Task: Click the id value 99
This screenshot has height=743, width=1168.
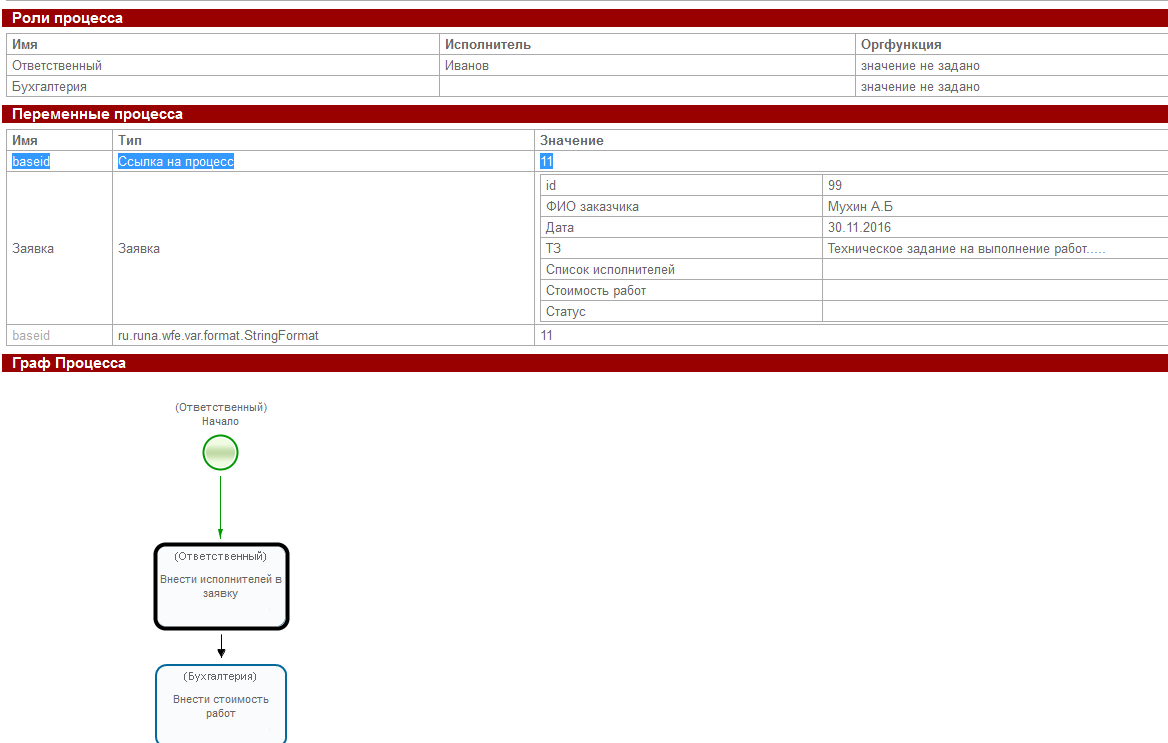Action: [x=835, y=186]
